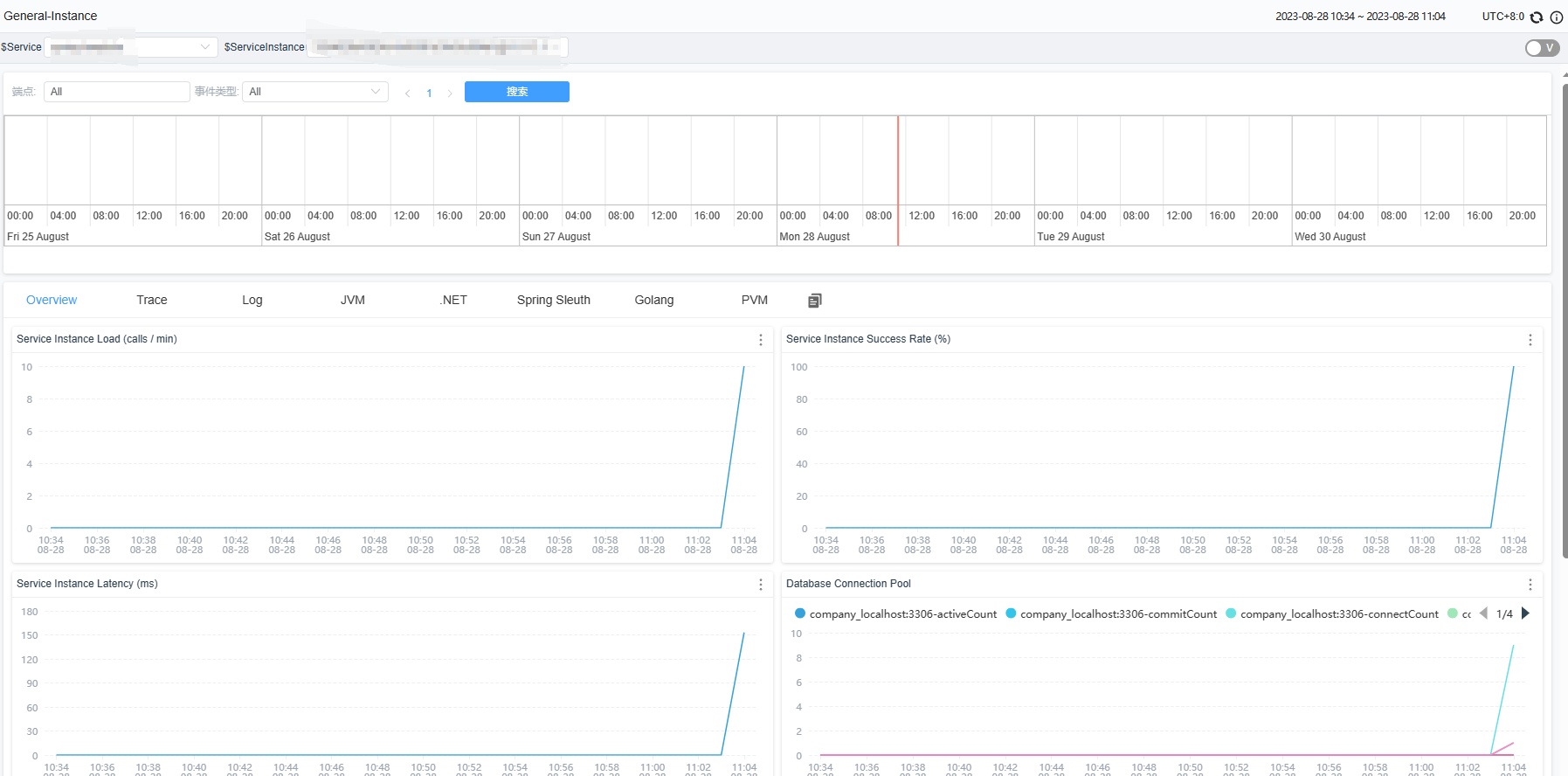Toggle activeCount legend series
The height and width of the screenshot is (776, 1568).
pos(895,614)
